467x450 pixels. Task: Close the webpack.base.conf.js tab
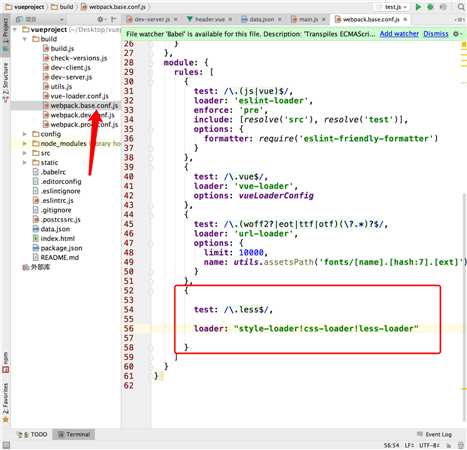(405, 19)
